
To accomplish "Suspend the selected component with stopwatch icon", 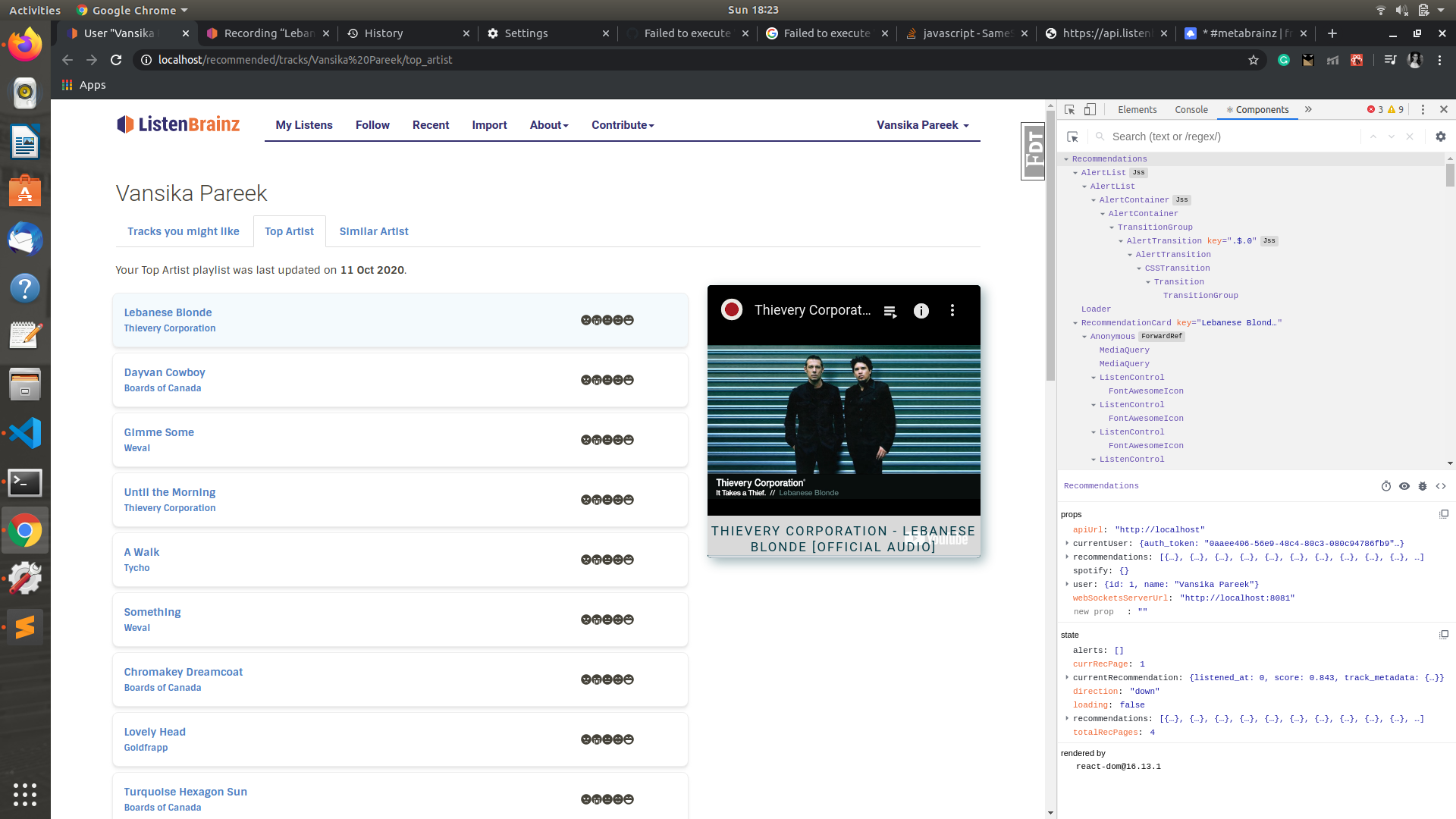I will pos(1386,486).
